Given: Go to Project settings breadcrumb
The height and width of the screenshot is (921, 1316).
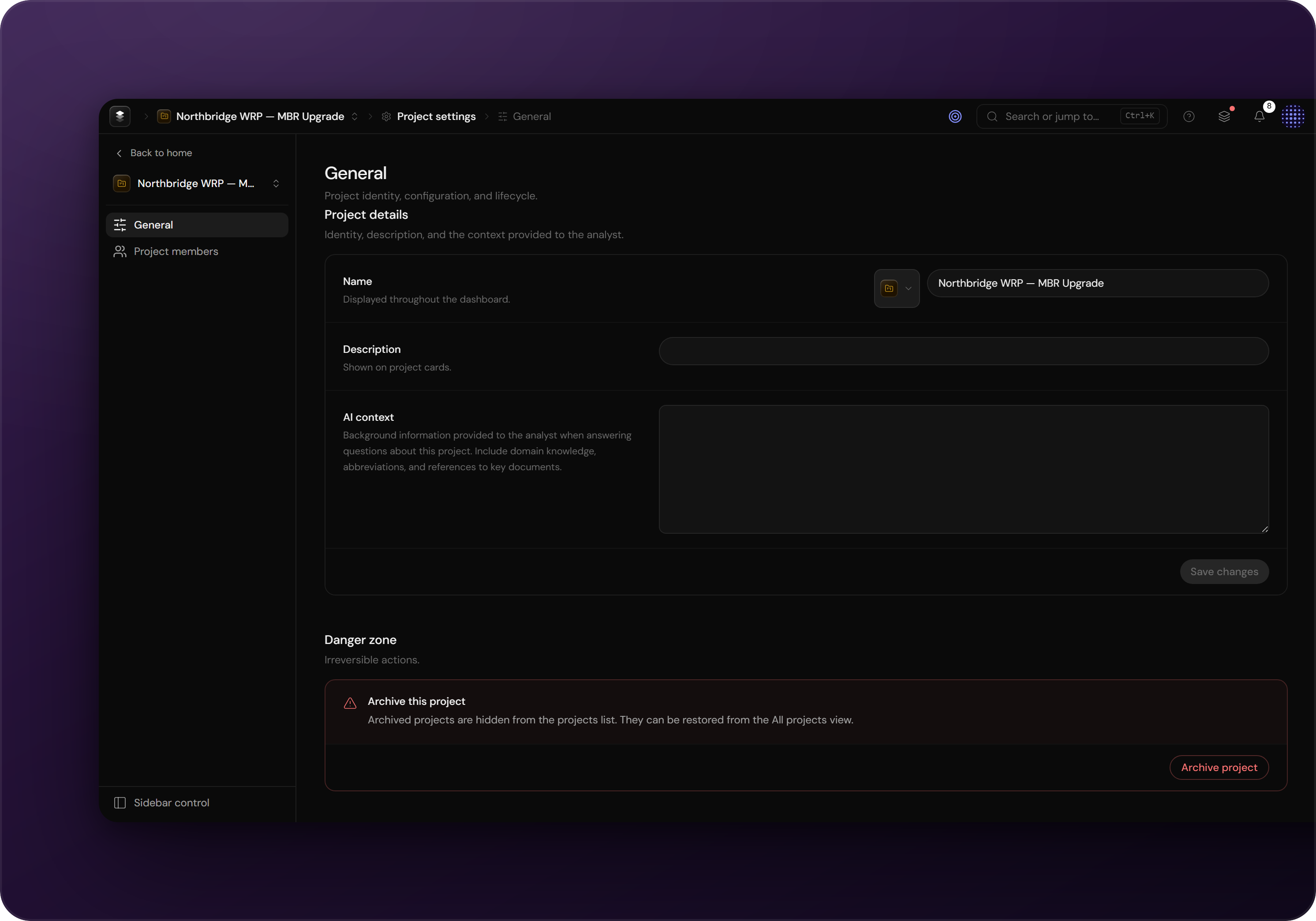Looking at the screenshot, I should (x=436, y=116).
